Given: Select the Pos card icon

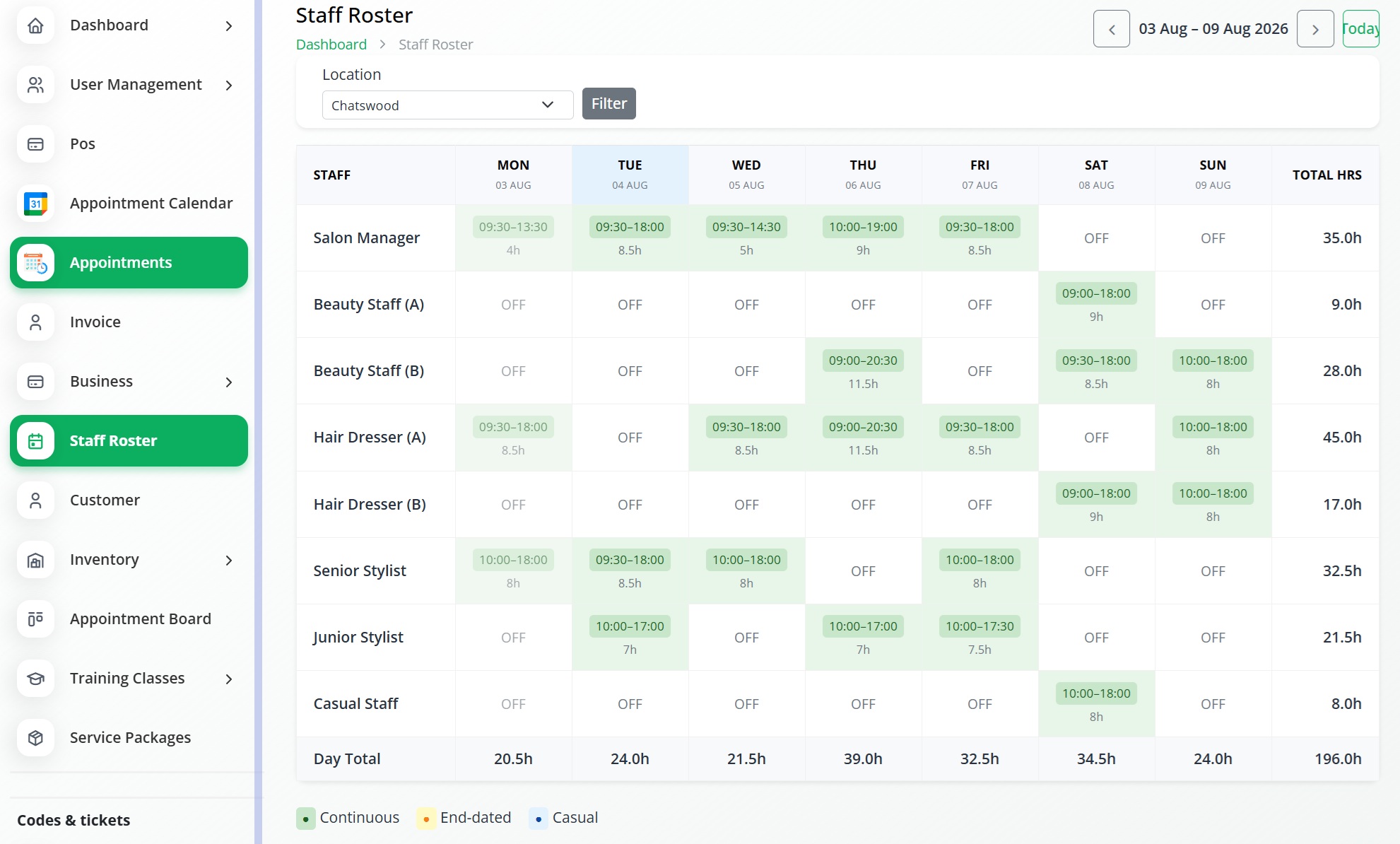Looking at the screenshot, I should tap(35, 144).
